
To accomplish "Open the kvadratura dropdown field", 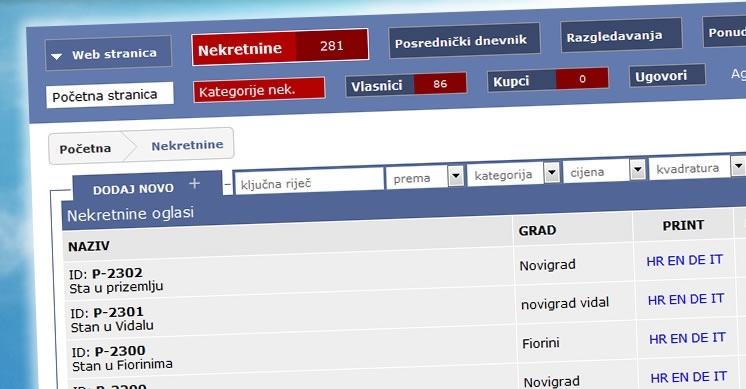I will click(697, 168).
